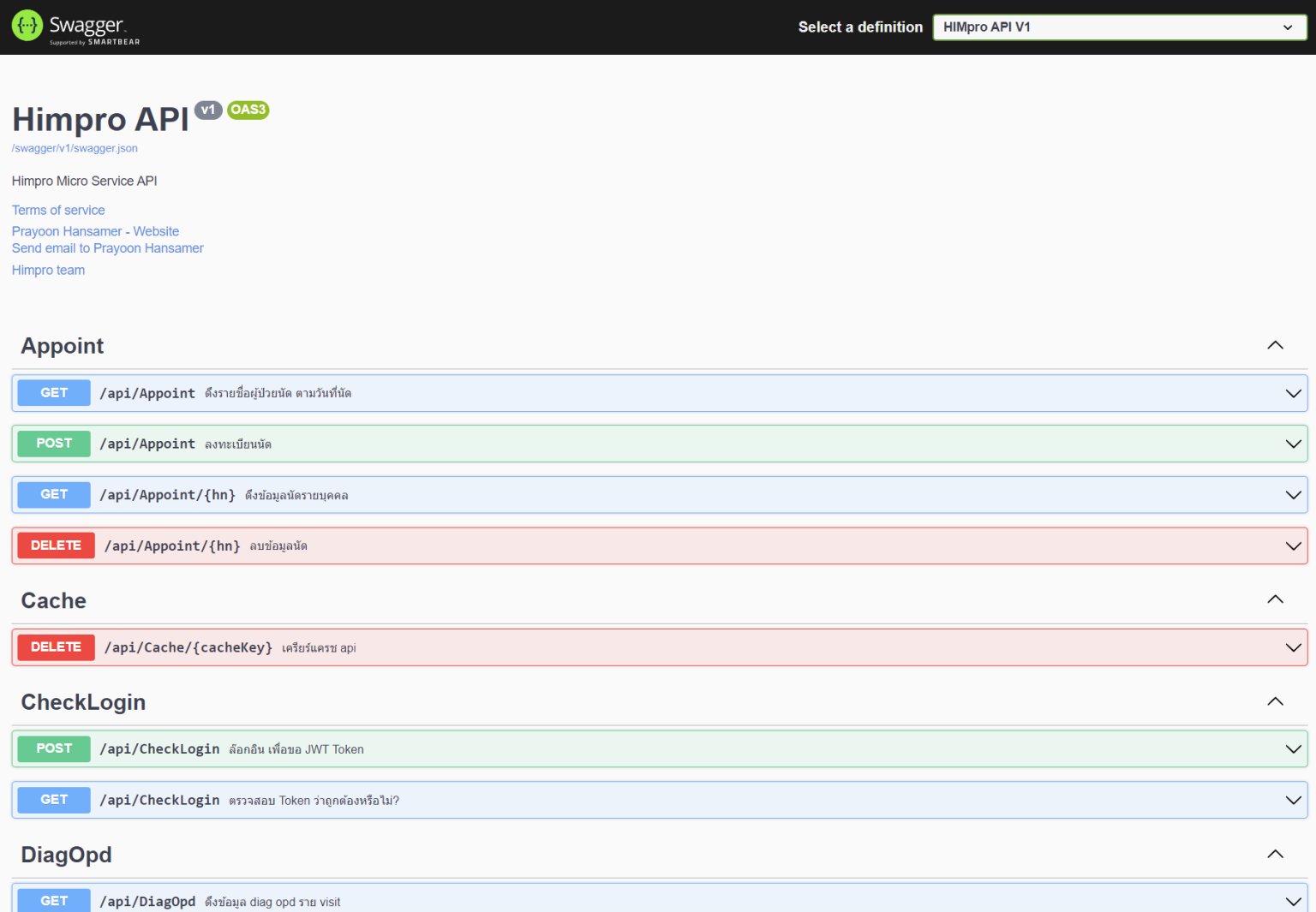Click the Swagger logo icon

click(27, 26)
